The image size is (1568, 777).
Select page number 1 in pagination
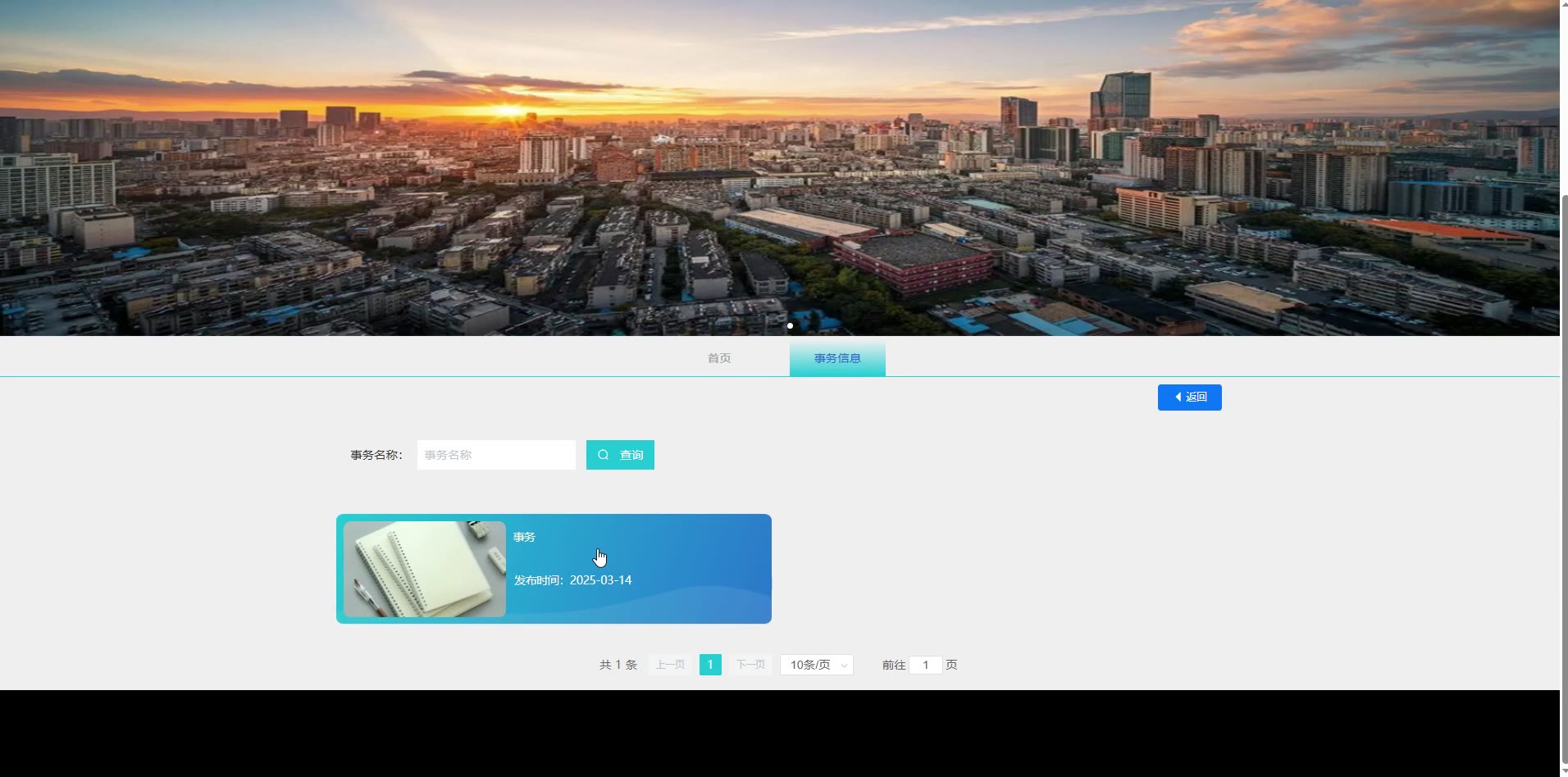tap(710, 665)
